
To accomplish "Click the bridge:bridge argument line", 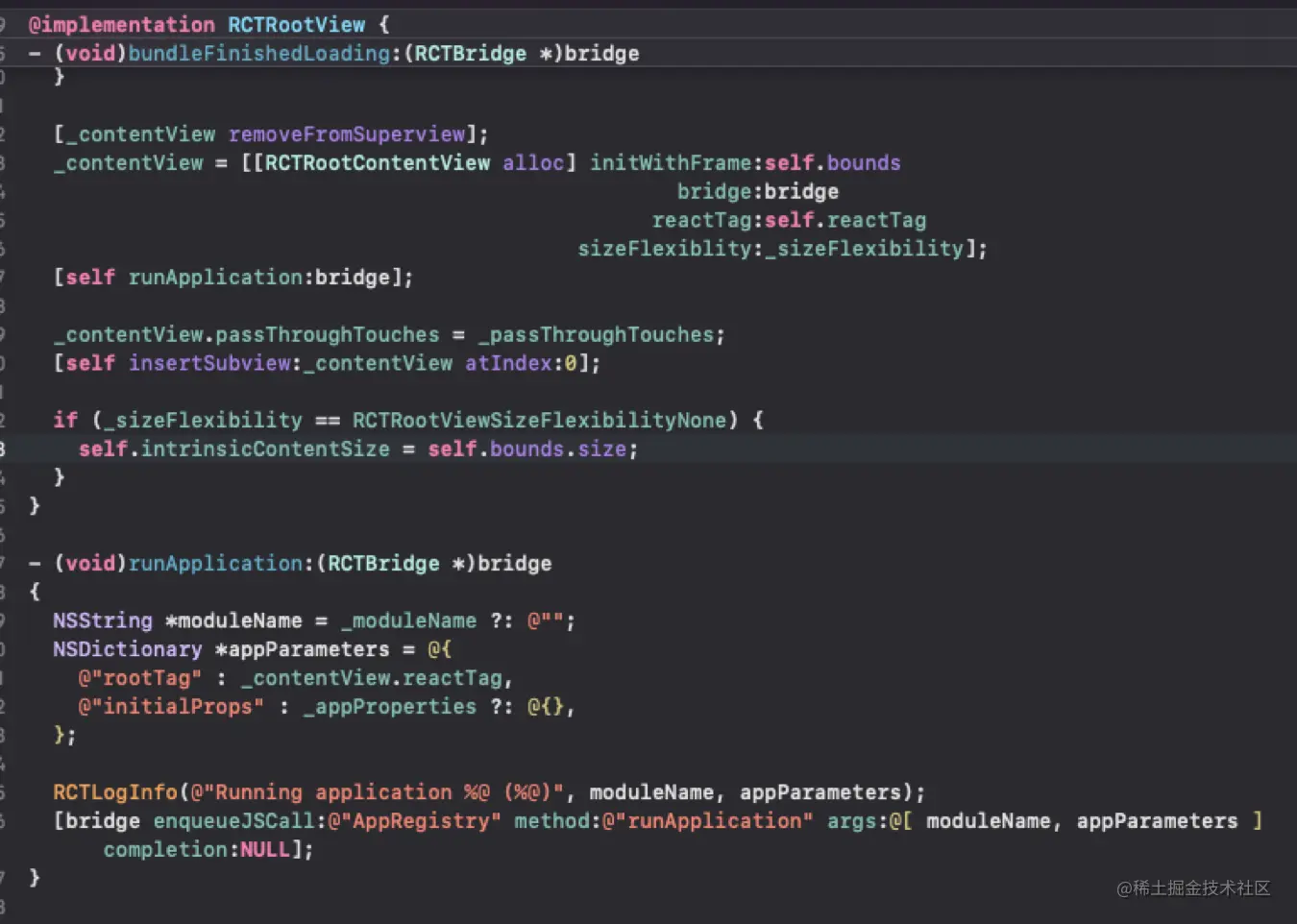I will click(758, 192).
